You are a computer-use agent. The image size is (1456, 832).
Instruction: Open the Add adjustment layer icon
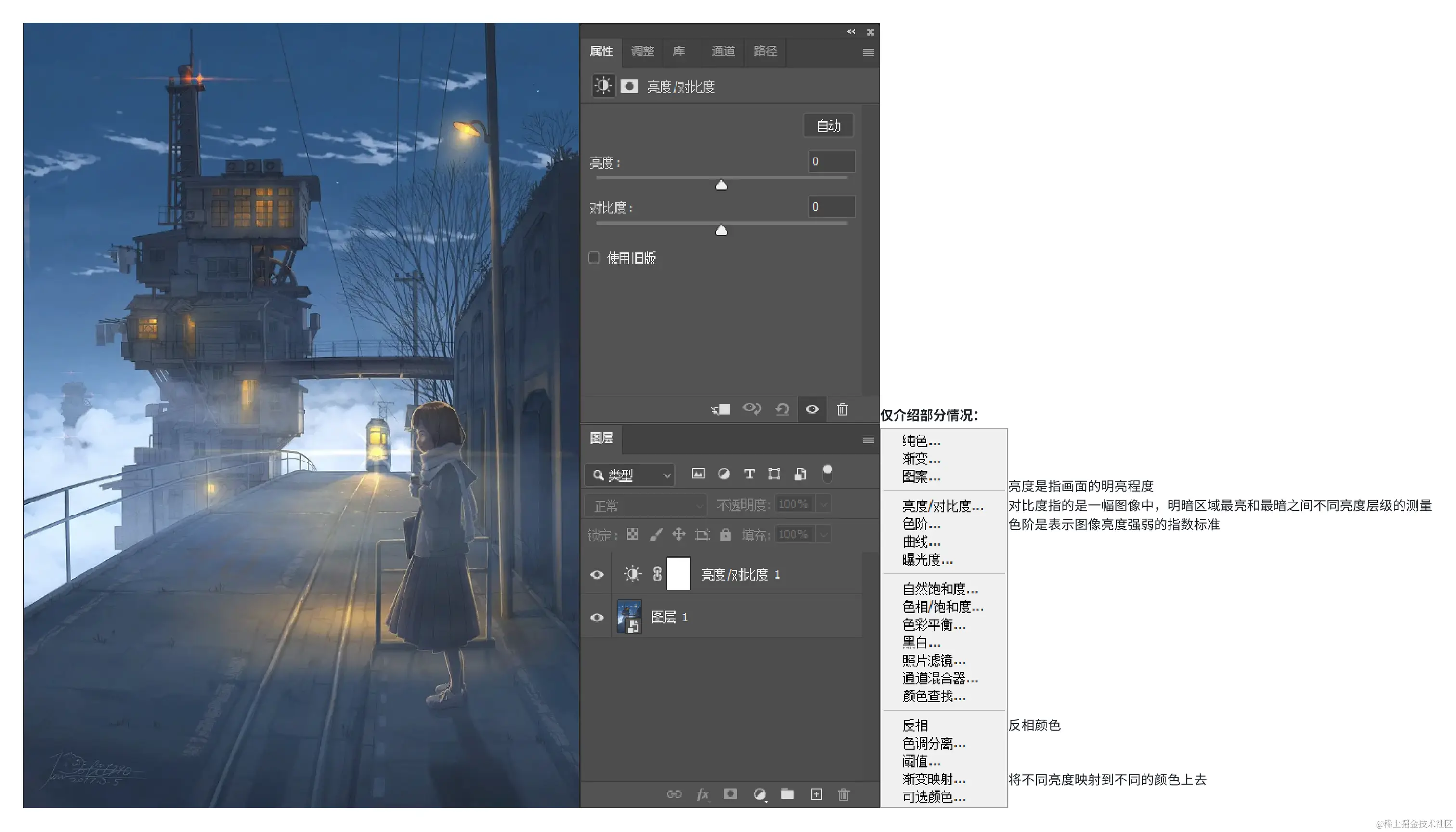click(x=759, y=794)
